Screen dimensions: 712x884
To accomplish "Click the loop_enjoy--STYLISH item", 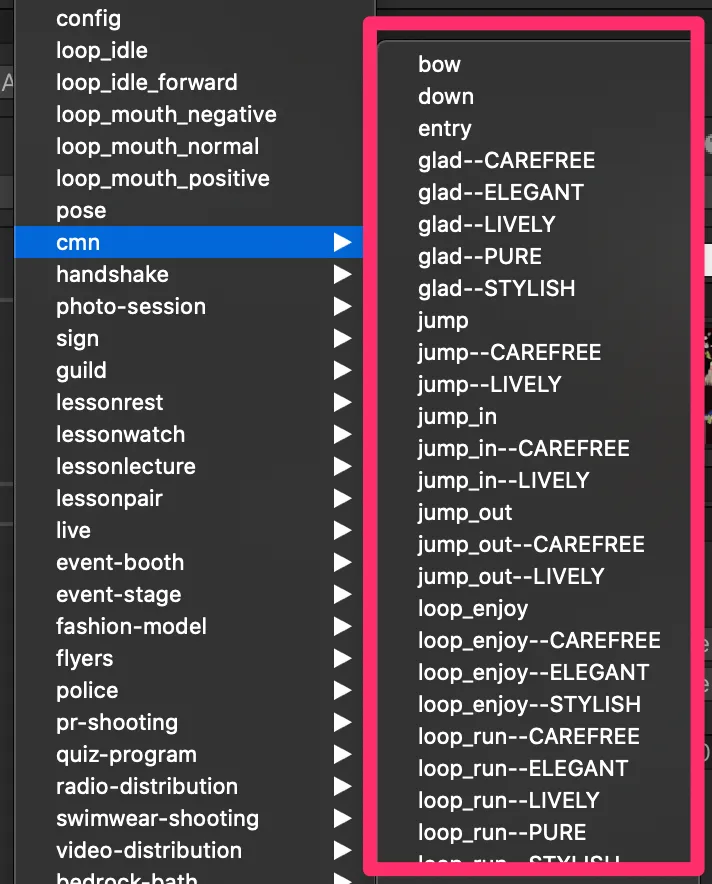I will click(529, 705).
